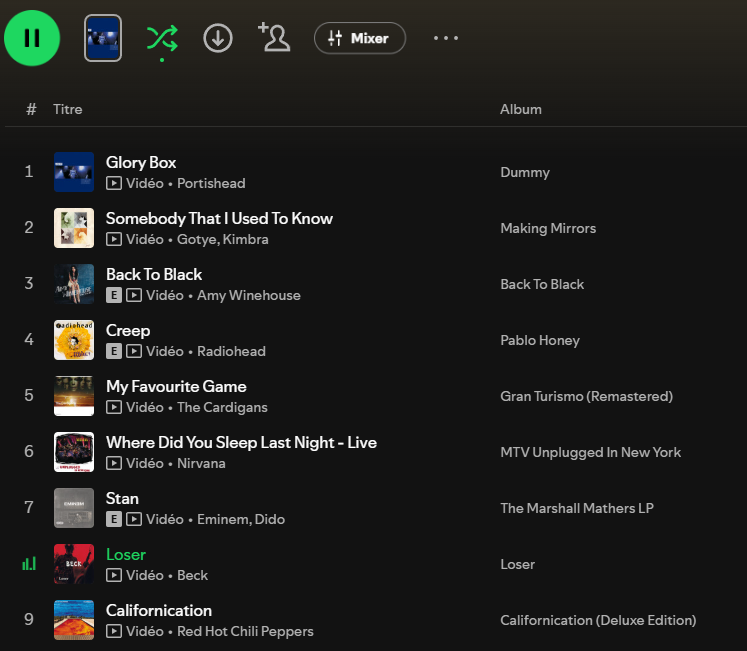This screenshot has width=747, height=651.
Task: Pause playback with the green button
Action: tap(32, 38)
